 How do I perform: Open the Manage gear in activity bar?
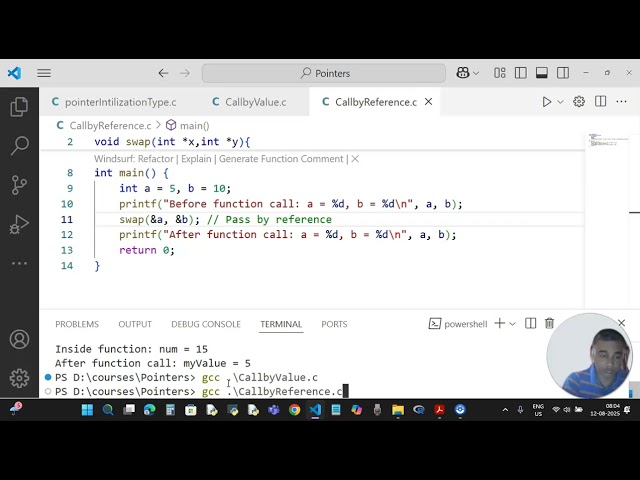pos(19,378)
